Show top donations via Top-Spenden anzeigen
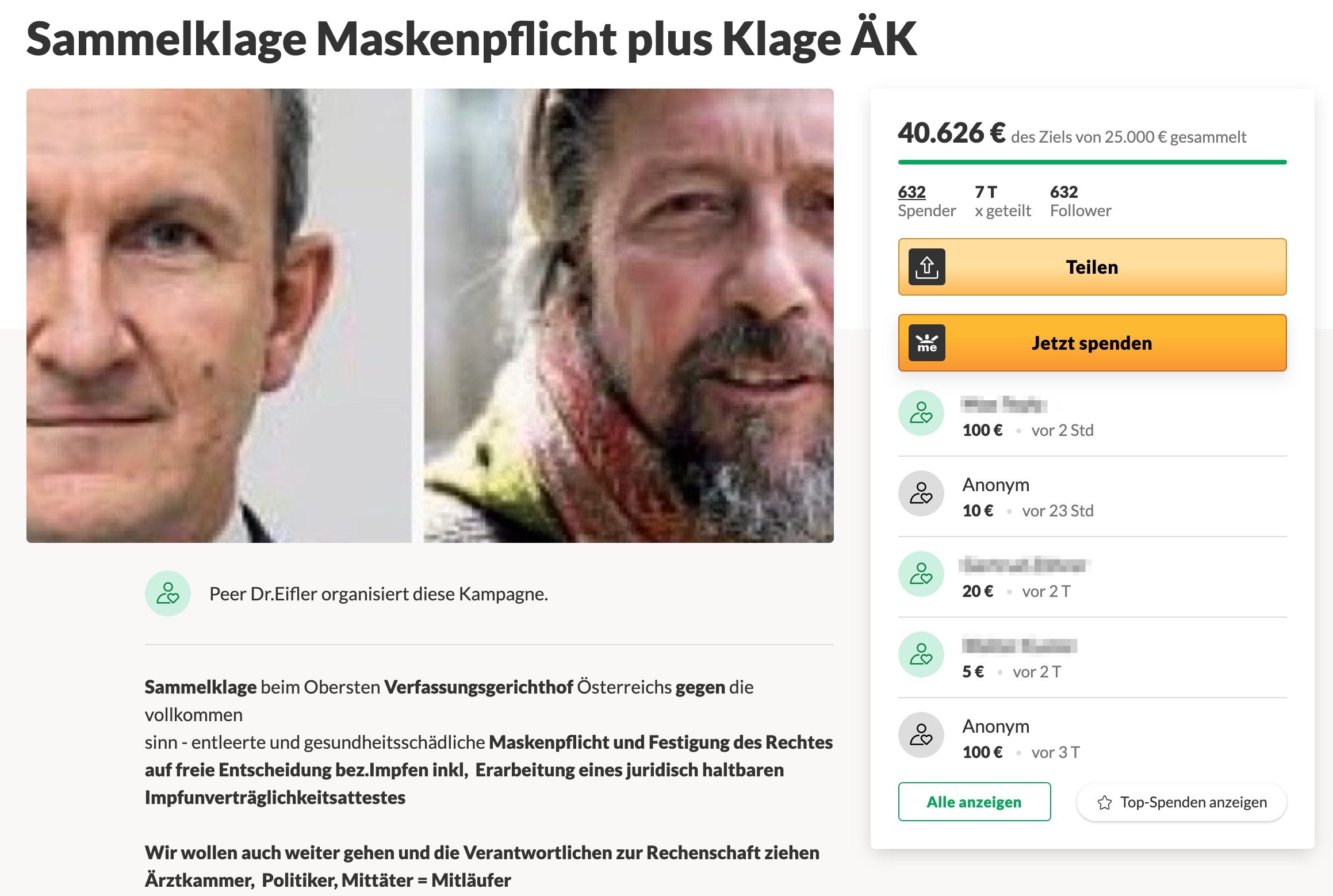Screen dimensions: 1333x896 click(x=1181, y=802)
